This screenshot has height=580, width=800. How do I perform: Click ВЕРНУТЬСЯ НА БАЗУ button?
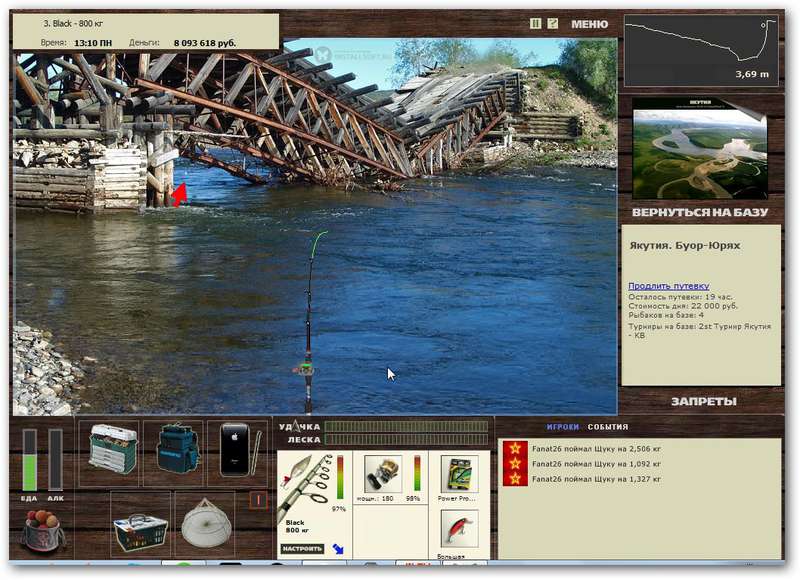tap(699, 212)
